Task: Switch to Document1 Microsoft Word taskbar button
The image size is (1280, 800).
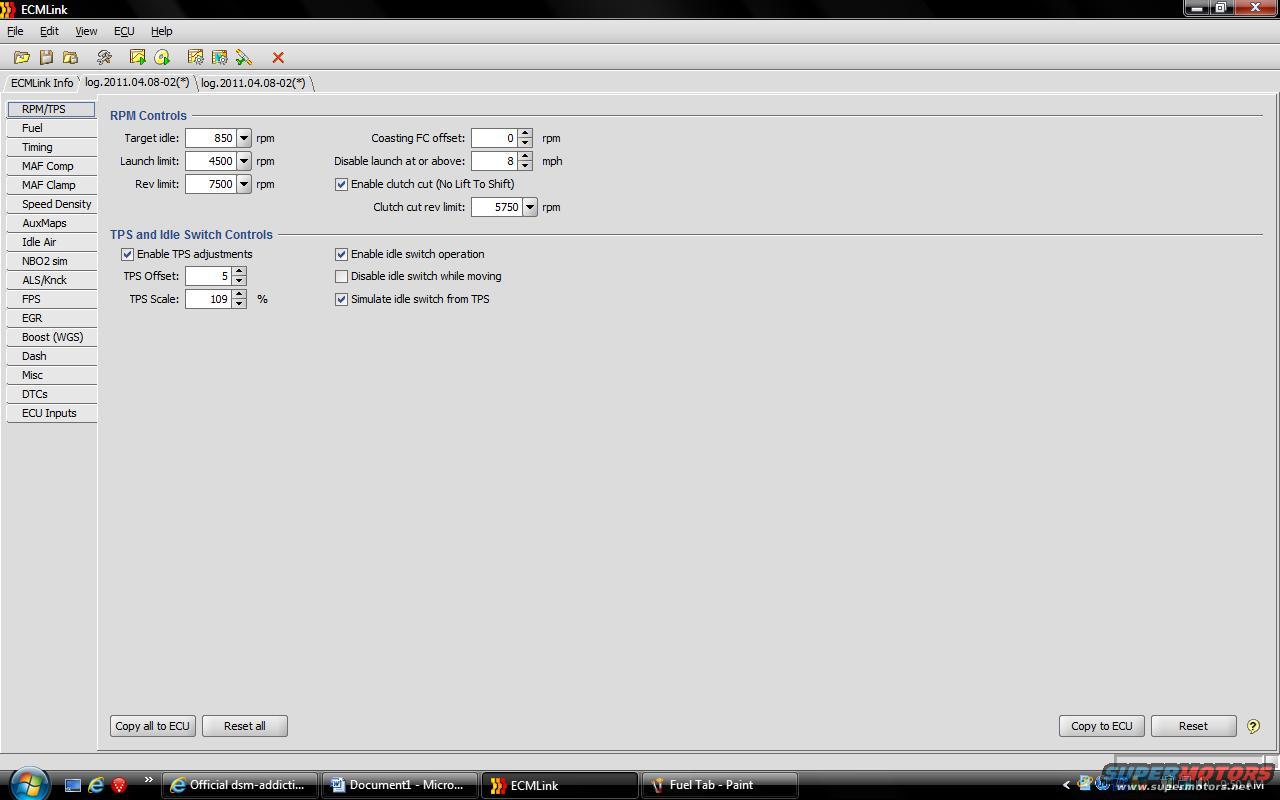Action: pyautogui.click(x=399, y=785)
